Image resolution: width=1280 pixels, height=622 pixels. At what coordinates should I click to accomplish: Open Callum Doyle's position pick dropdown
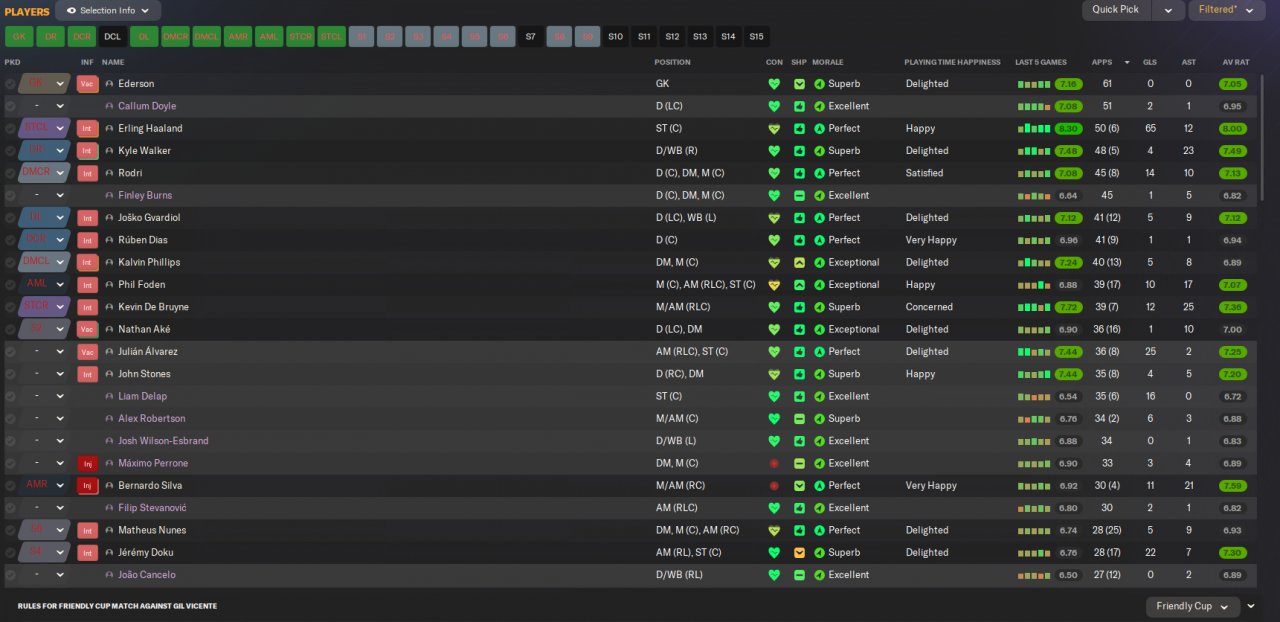pos(44,106)
